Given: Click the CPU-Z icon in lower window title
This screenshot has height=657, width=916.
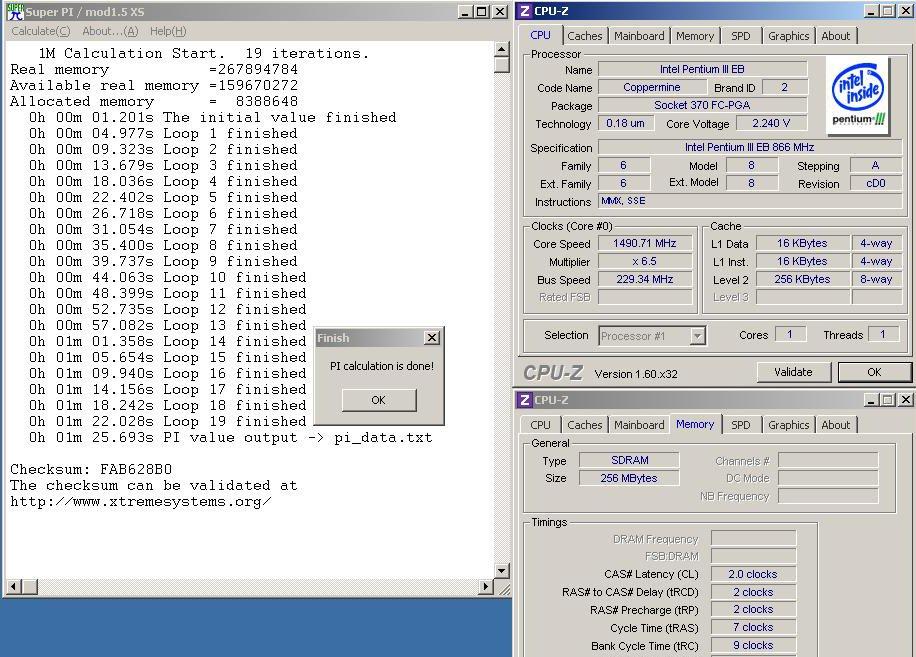Looking at the screenshot, I should 525,400.
